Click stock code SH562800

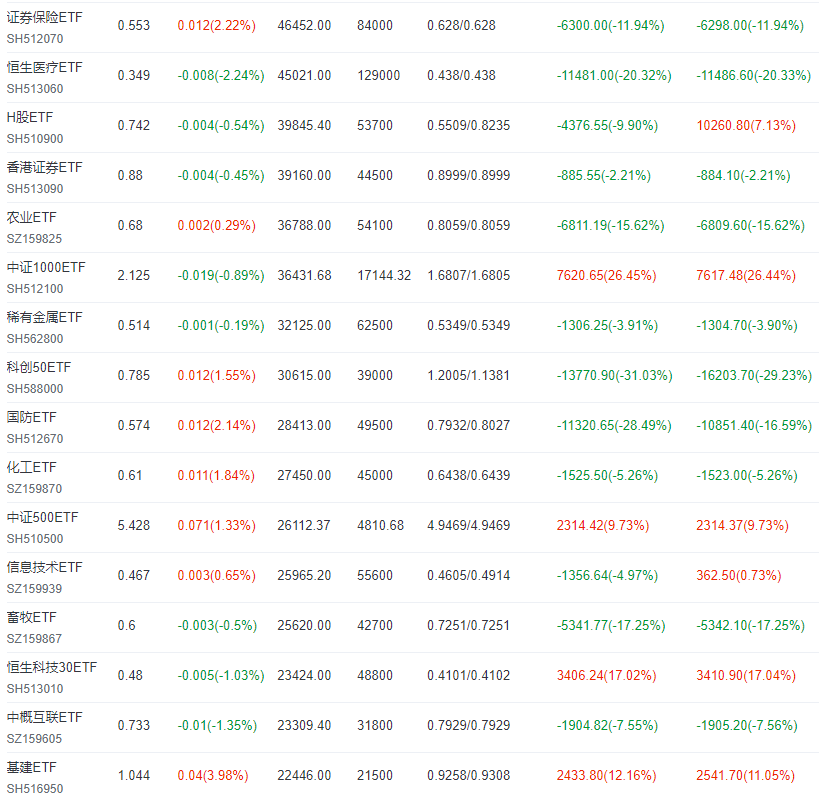point(35,339)
